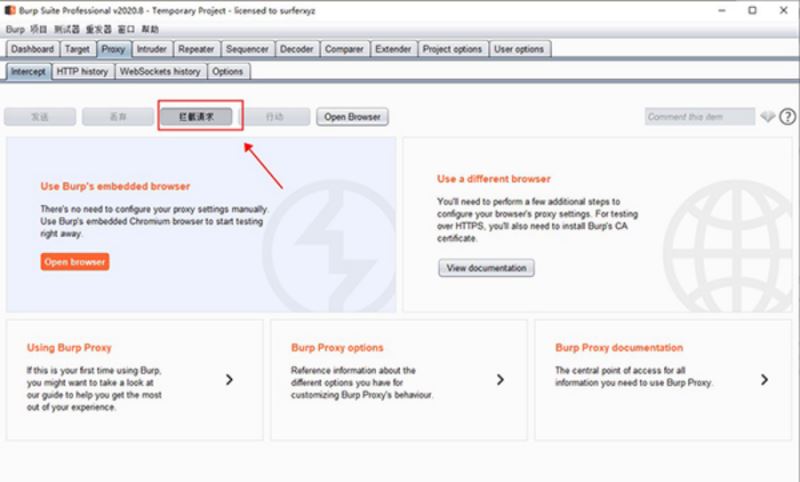Open the Comparer tab
Screen dimensions: 800x482
[x=344, y=49]
